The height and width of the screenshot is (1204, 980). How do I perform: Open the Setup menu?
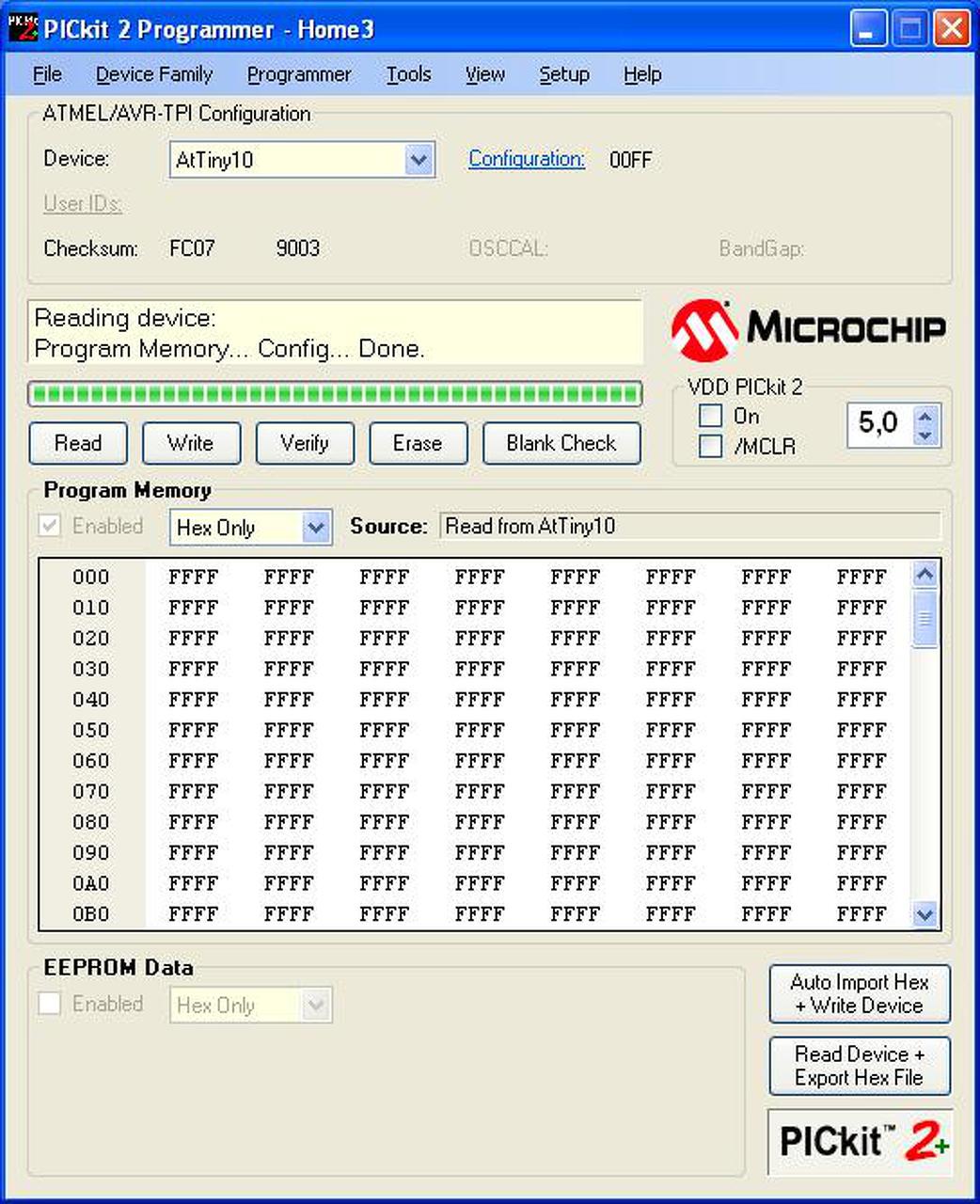click(564, 74)
